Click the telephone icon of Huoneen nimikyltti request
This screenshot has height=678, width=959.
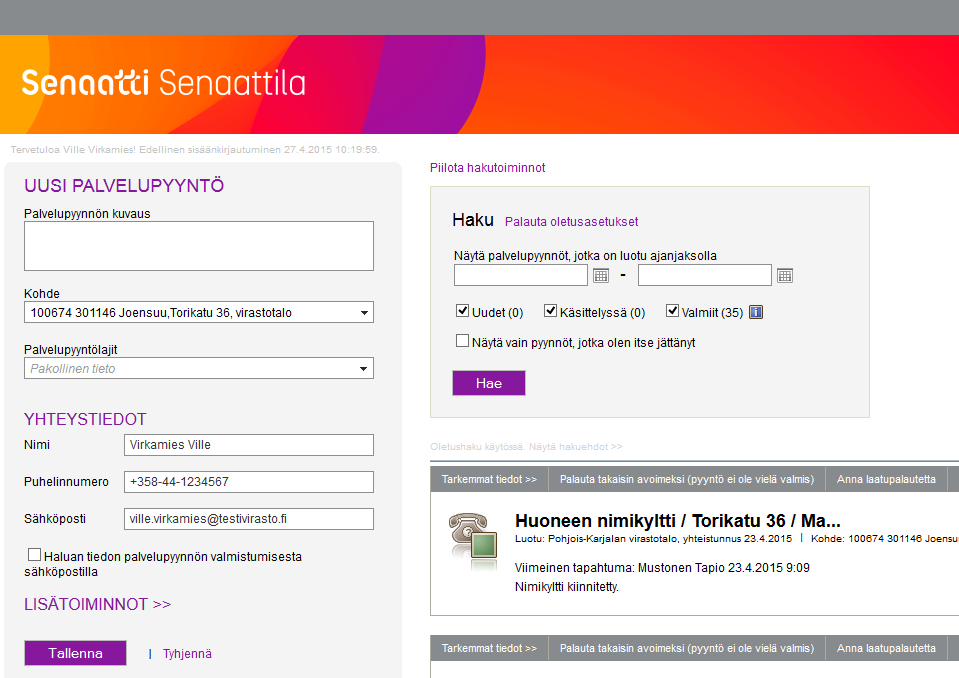coord(473,540)
